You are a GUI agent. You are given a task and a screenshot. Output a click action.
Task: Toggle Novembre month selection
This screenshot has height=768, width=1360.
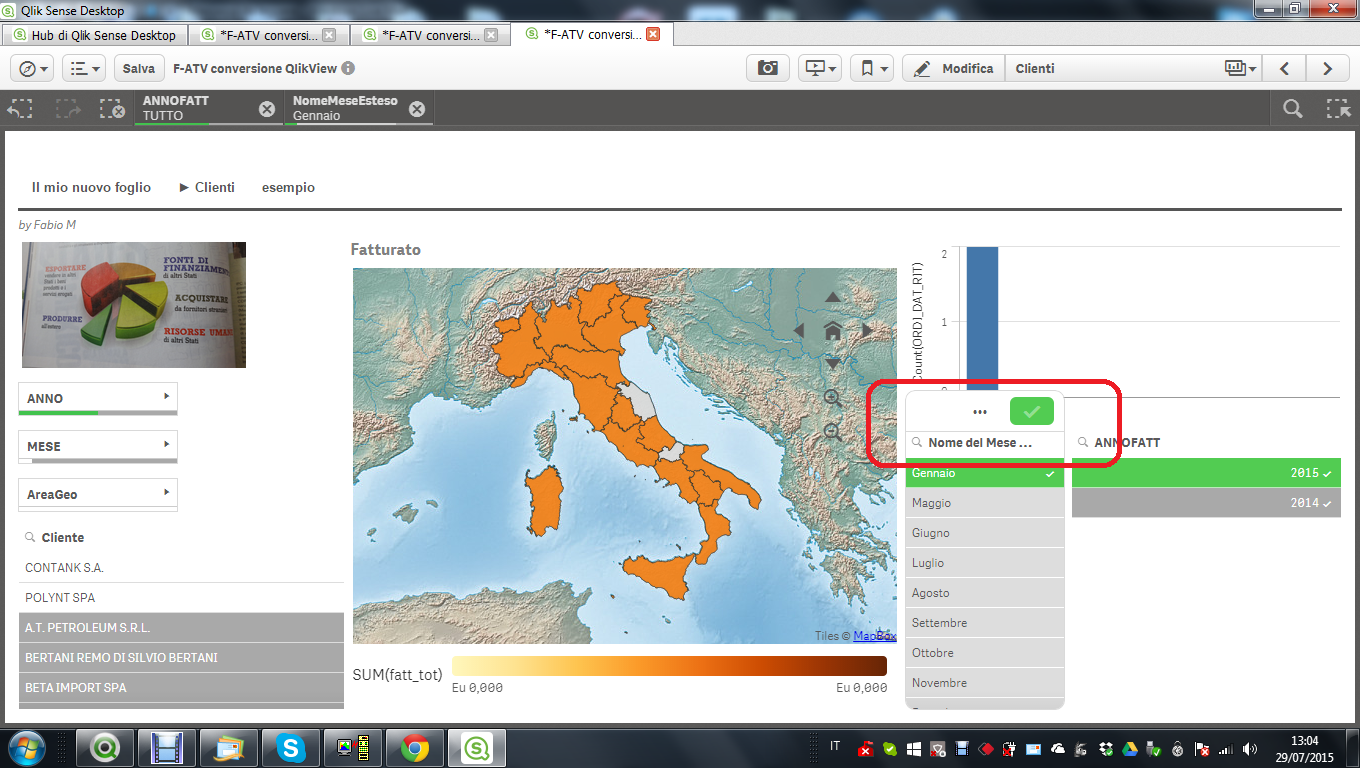pos(985,683)
